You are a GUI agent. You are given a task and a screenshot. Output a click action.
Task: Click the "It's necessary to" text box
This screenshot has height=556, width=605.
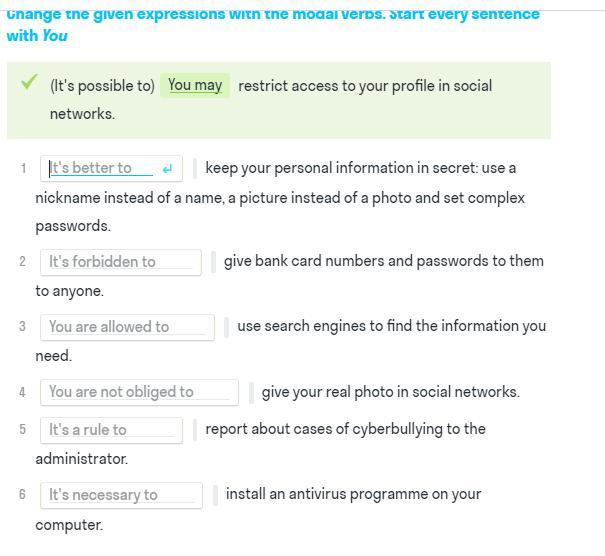(x=120, y=495)
